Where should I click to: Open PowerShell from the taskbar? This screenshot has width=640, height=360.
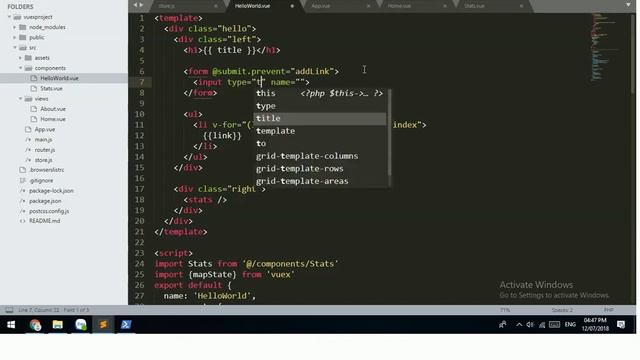point(126,325)
